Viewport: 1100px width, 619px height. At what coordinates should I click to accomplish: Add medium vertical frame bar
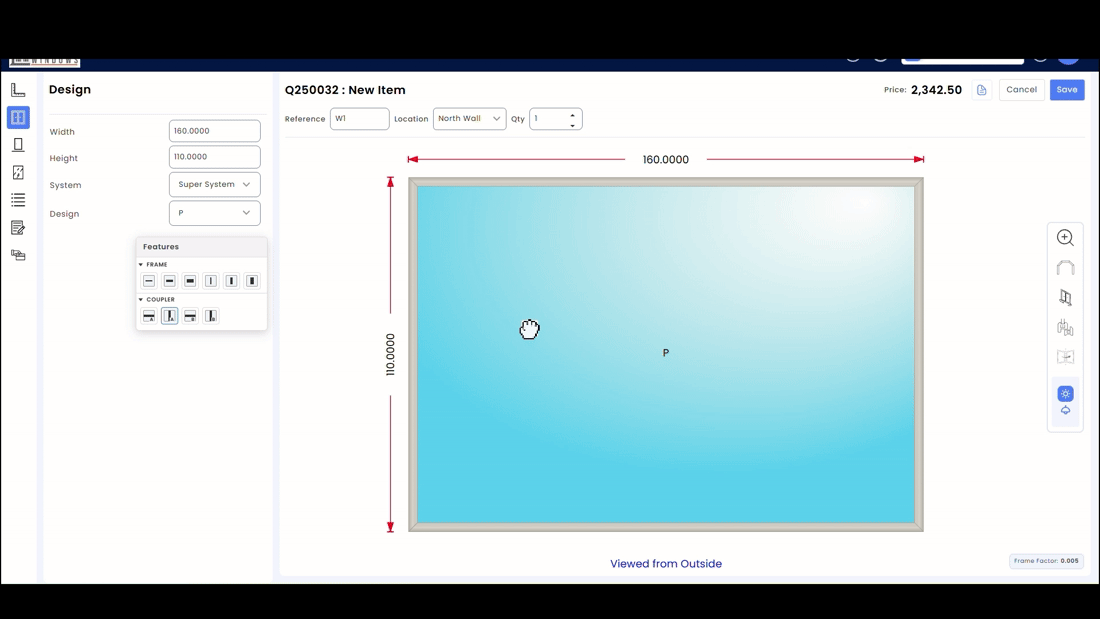[x=232, y=281]
